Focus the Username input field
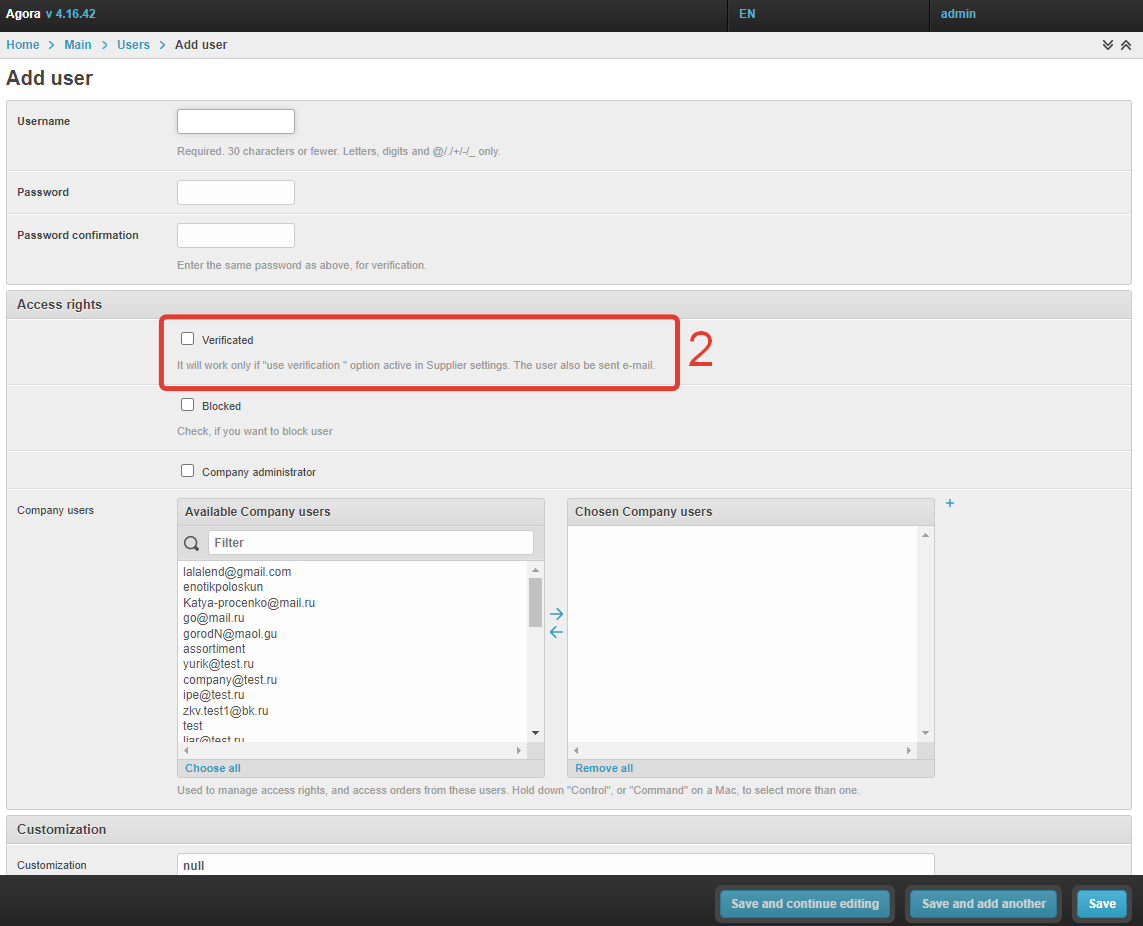 [236, 121]
